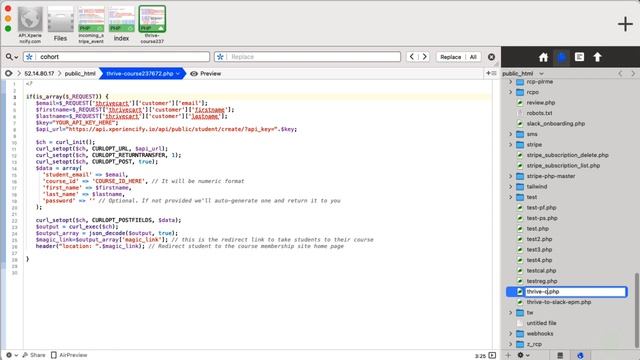Open the file browser gear action menu
Screen dimensions: 640x360
(523, 355)
